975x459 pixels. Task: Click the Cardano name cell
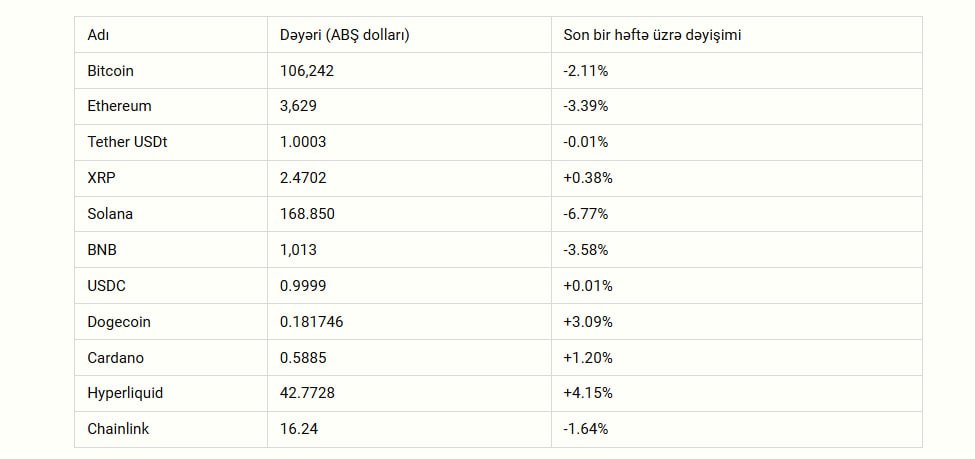[116, 358]
